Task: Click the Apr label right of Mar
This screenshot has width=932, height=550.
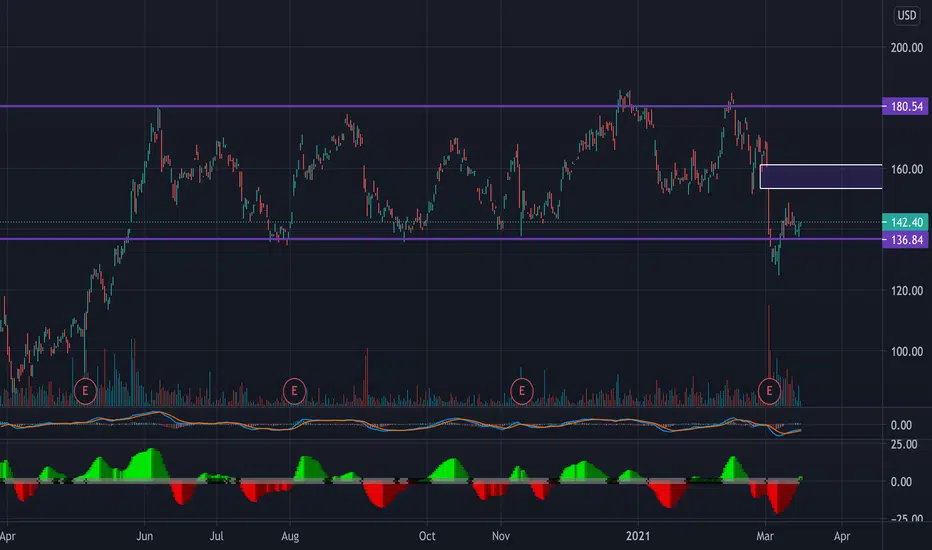Action: (x=842, y=536)
